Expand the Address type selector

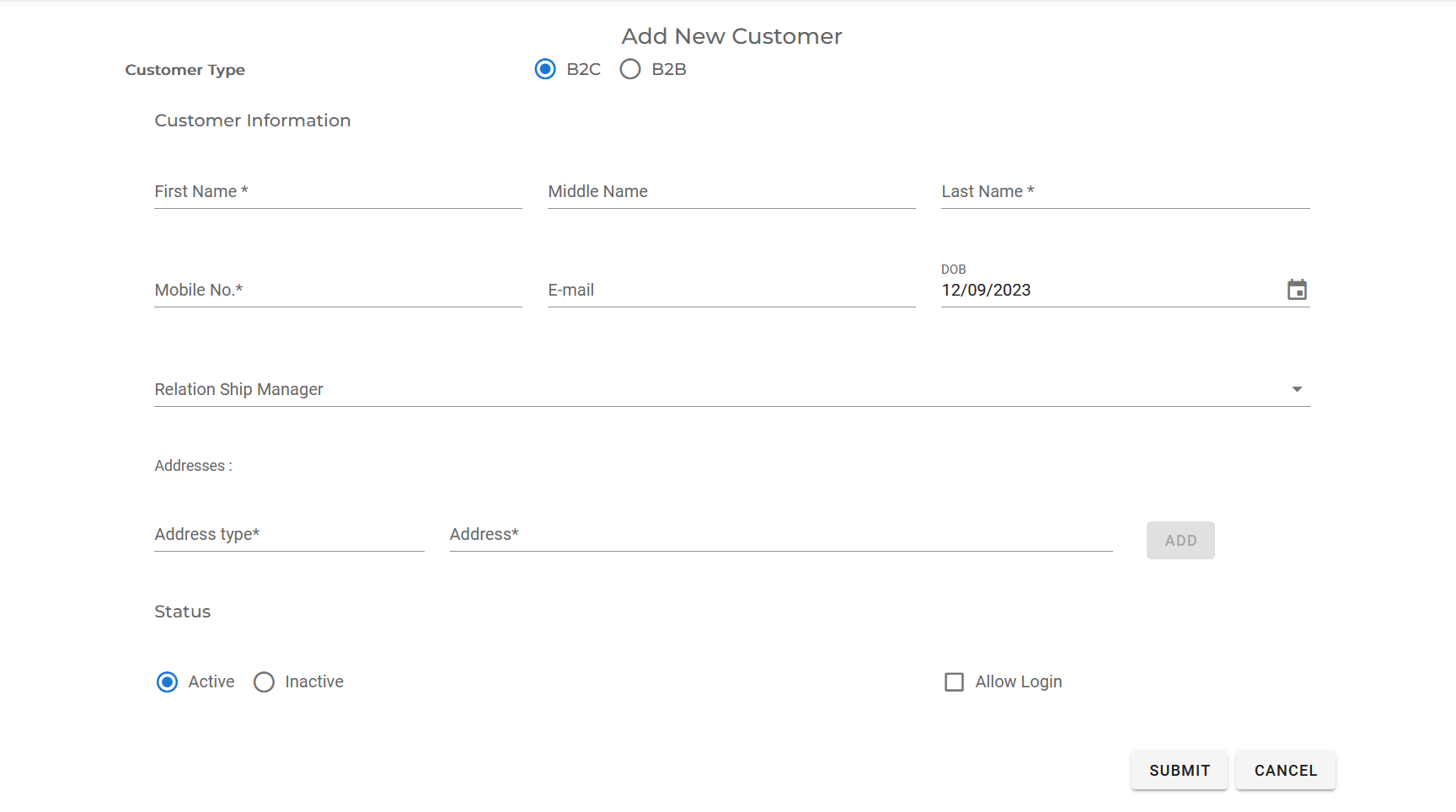click(289, 533)
